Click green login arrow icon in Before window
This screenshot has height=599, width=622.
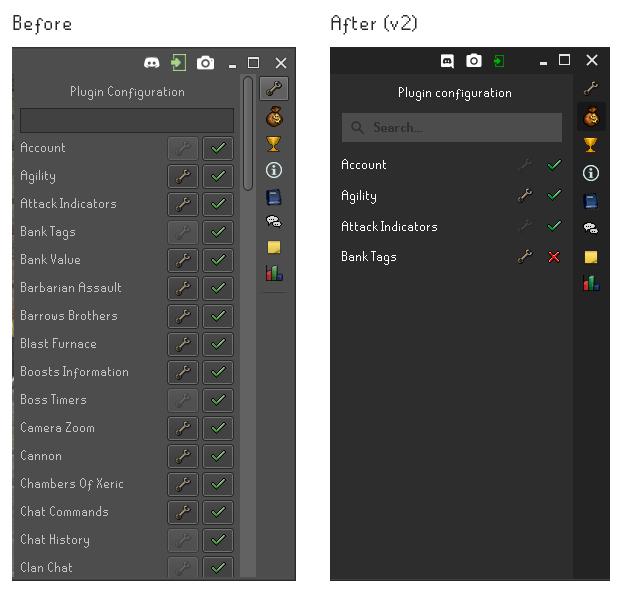[179, 63]
